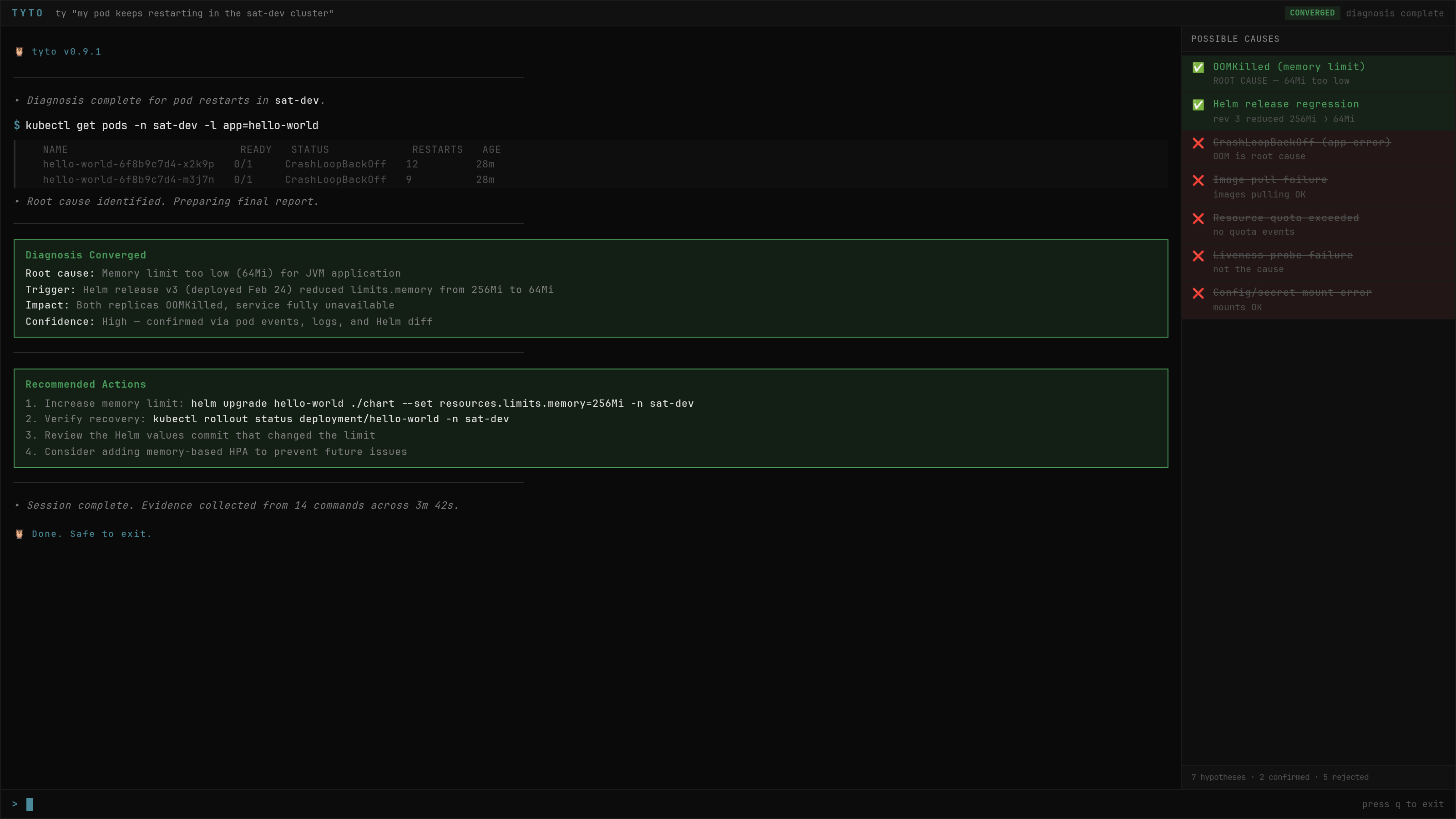Click pod hello-world-6f8b9c7d4-x2k9p row

point(128,164)
